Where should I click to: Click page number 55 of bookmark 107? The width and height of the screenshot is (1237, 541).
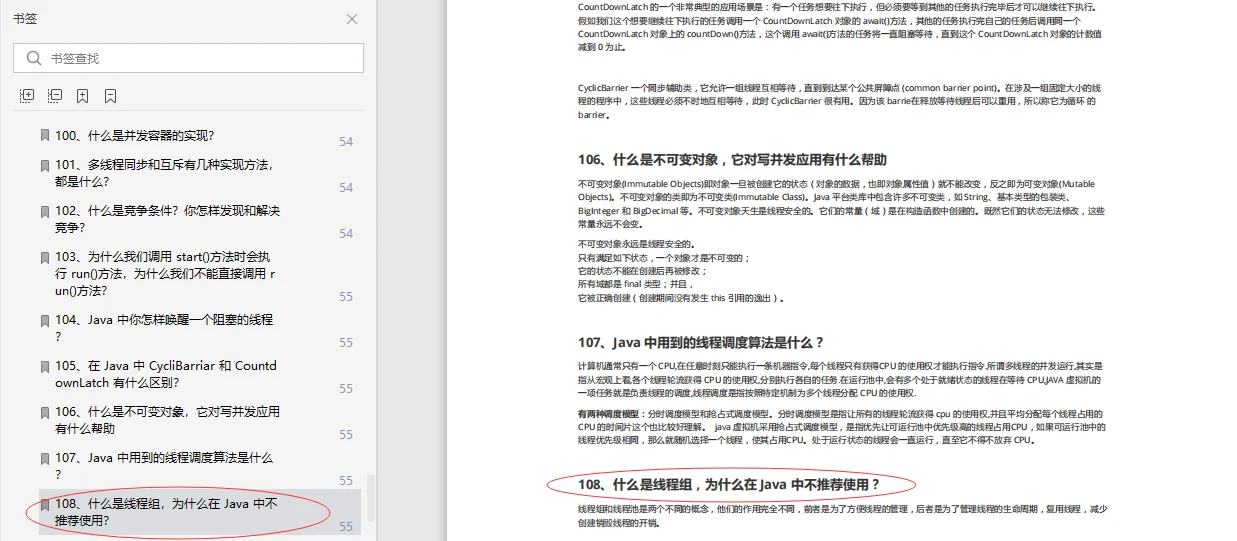346,481
